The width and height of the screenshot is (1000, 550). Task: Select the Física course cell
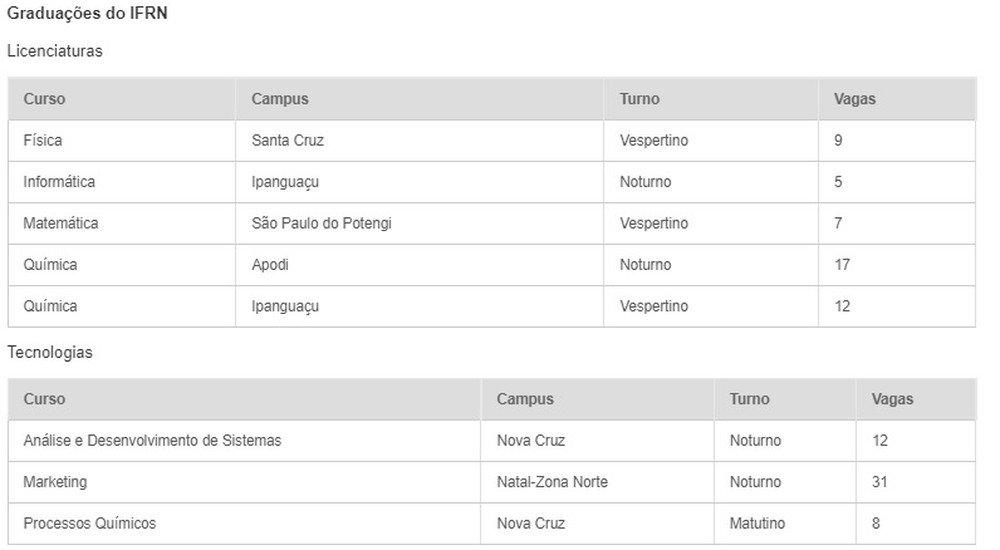tap(43, 141)
